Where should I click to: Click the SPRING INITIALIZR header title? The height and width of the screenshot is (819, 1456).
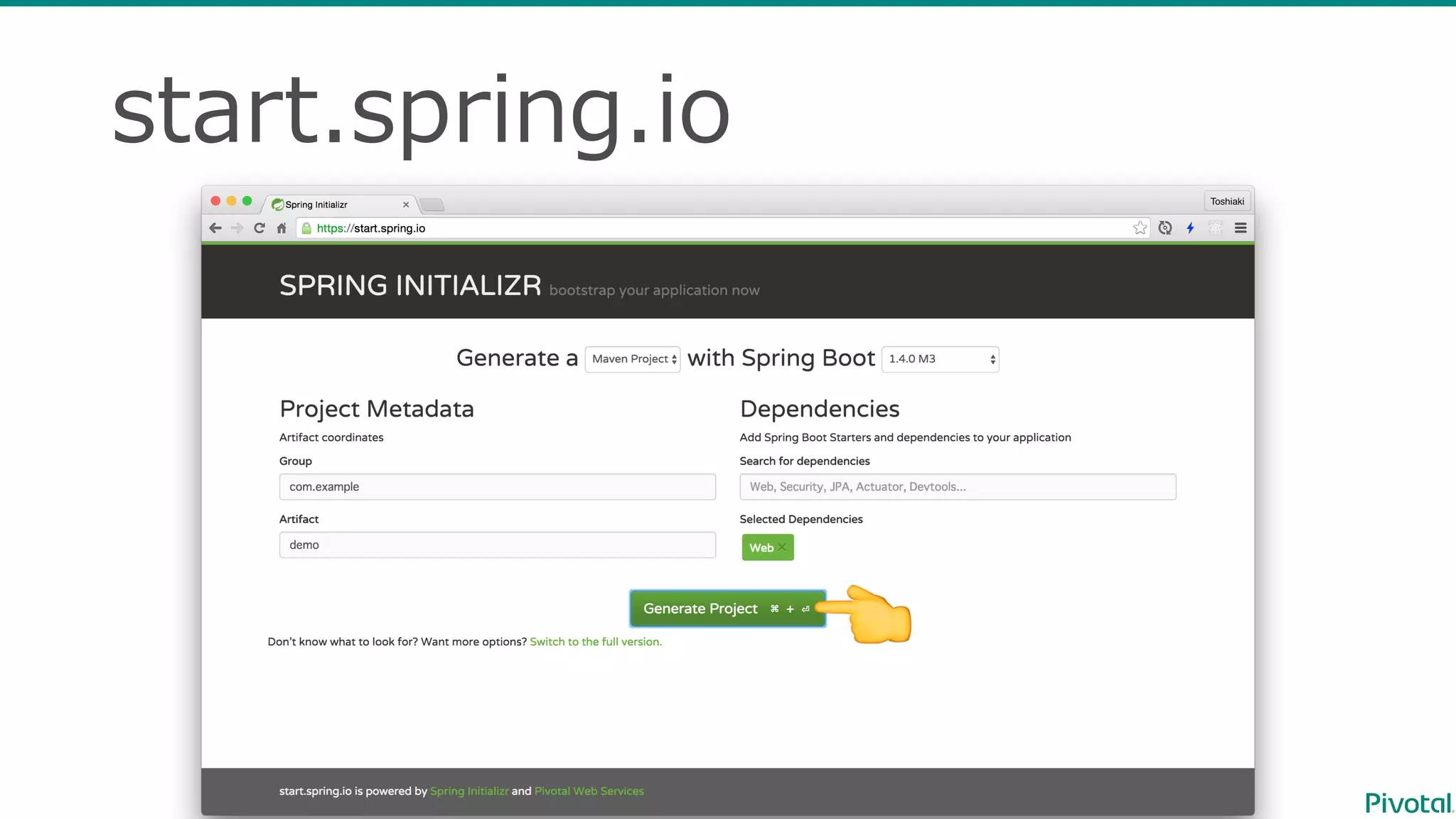point(410,286)
